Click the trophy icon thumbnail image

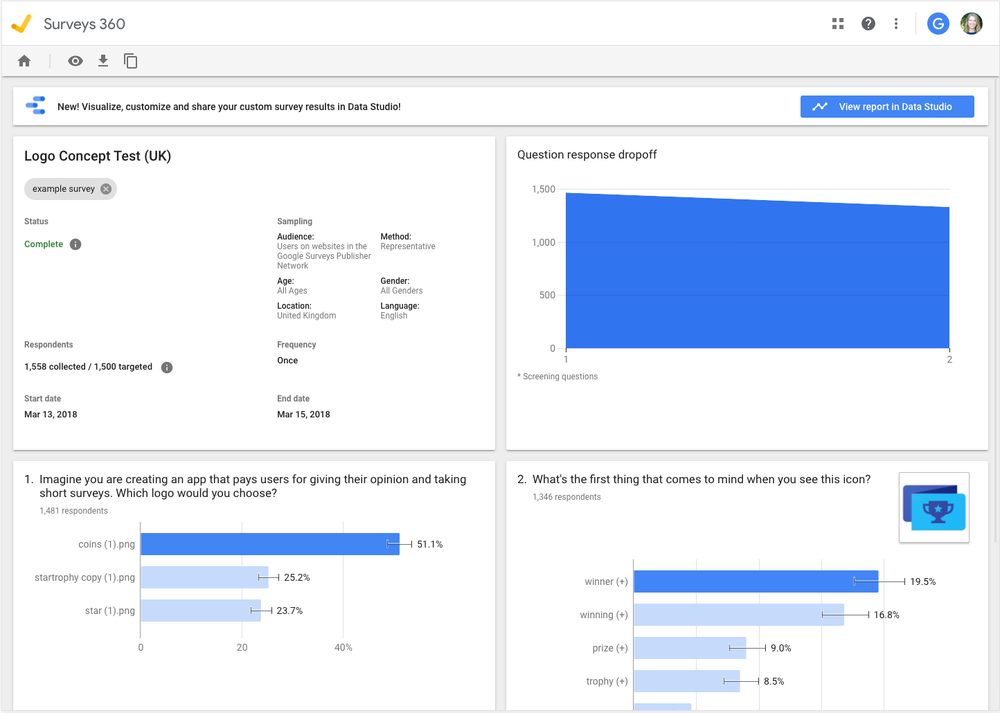click(x=934, y=508)
